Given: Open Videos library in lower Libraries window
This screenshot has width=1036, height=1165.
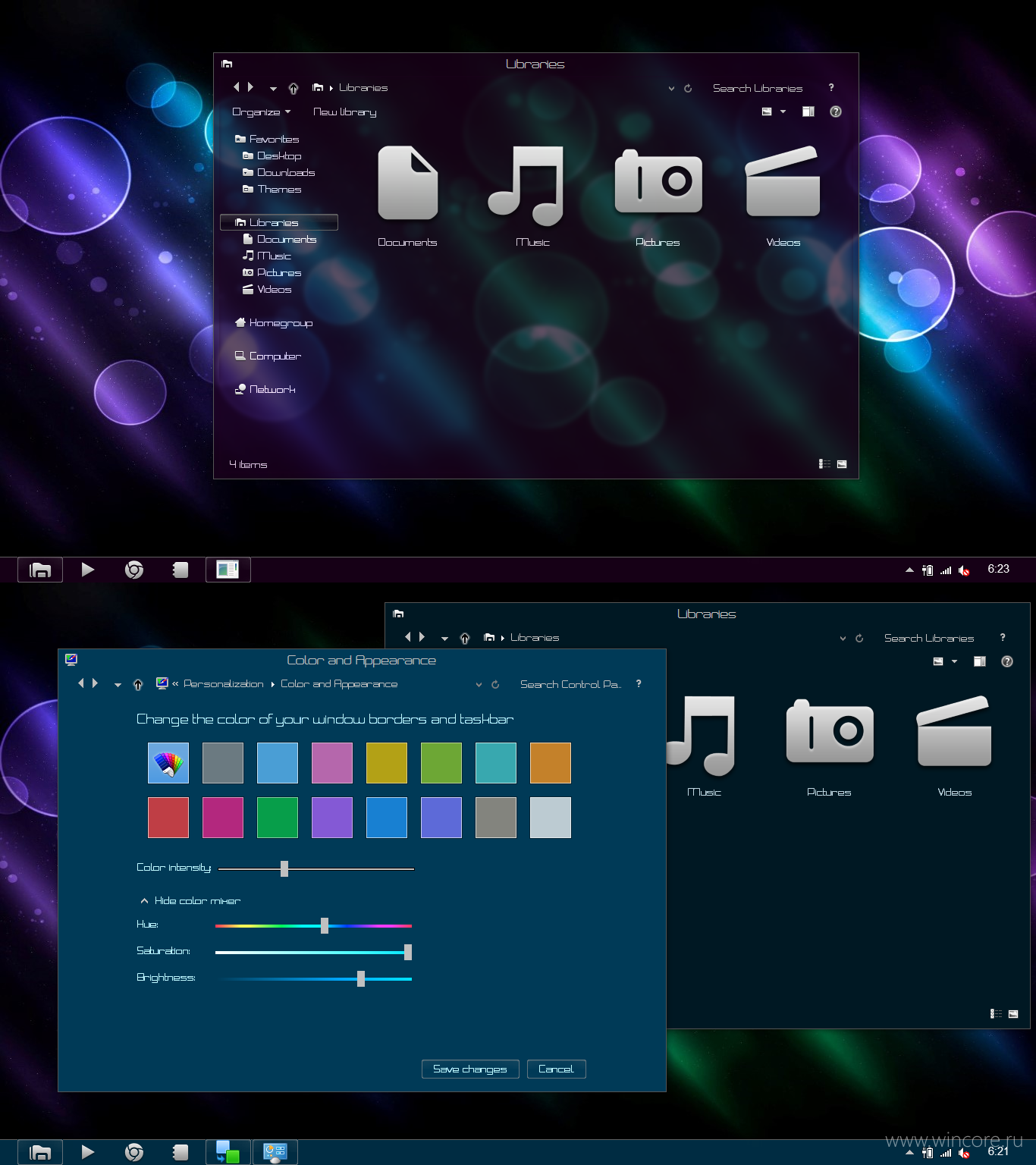Looking at the screenshot, I should point(954,732).
